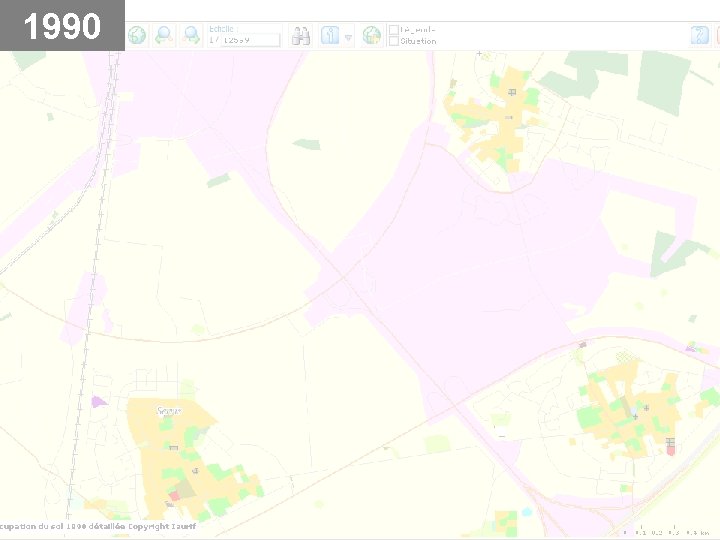The image size is (720, 540).
Task: Toggle the Légende checkbox
Action: tap(394, 30)
